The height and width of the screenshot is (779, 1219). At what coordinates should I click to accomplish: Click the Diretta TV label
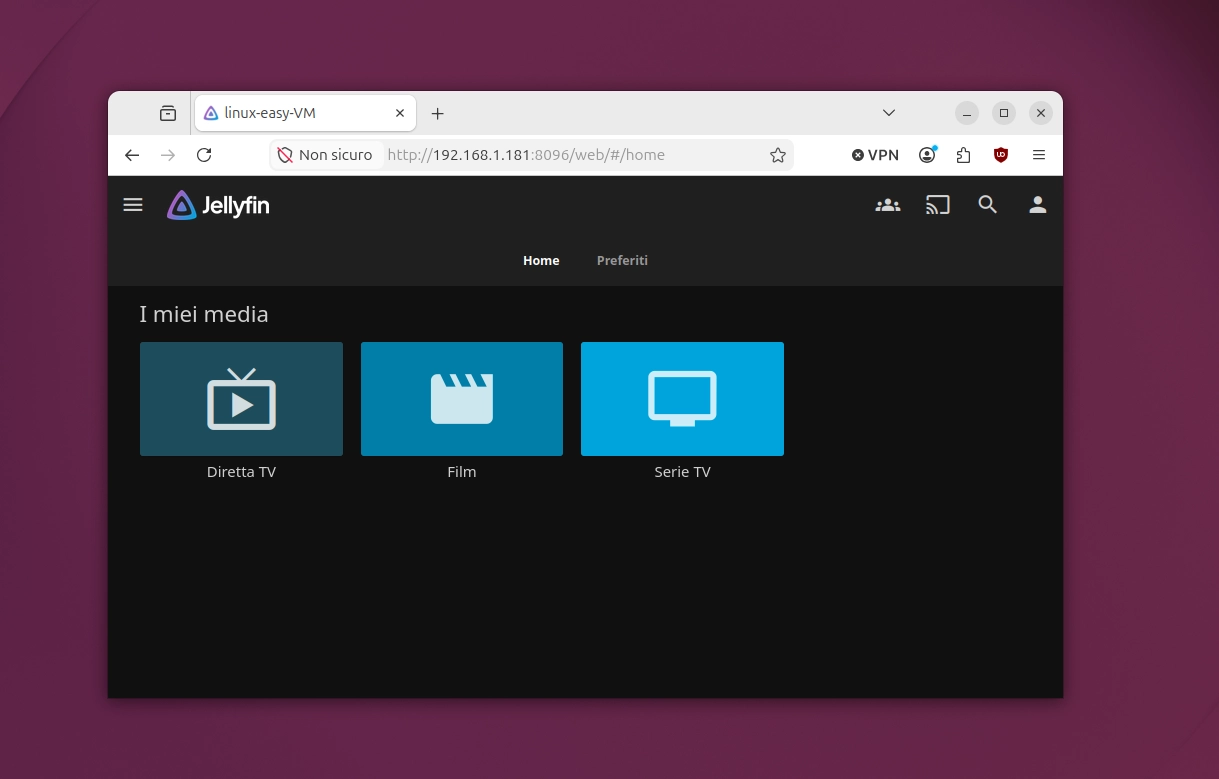[x=241, y=472]
